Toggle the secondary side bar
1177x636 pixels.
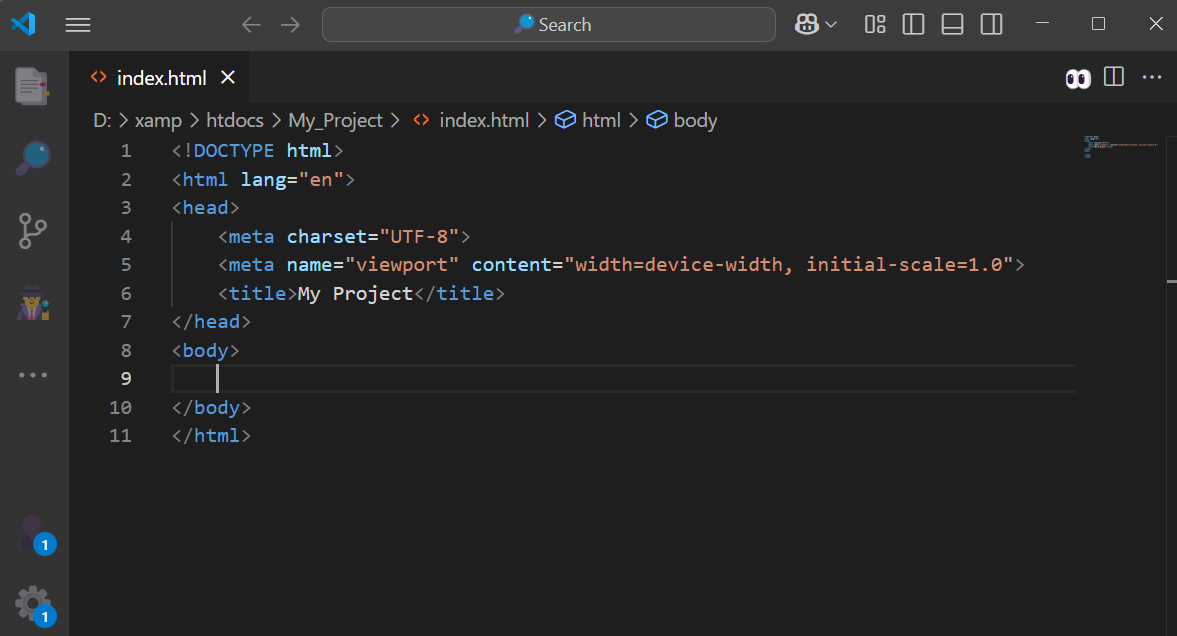click(x=991, y=25)
